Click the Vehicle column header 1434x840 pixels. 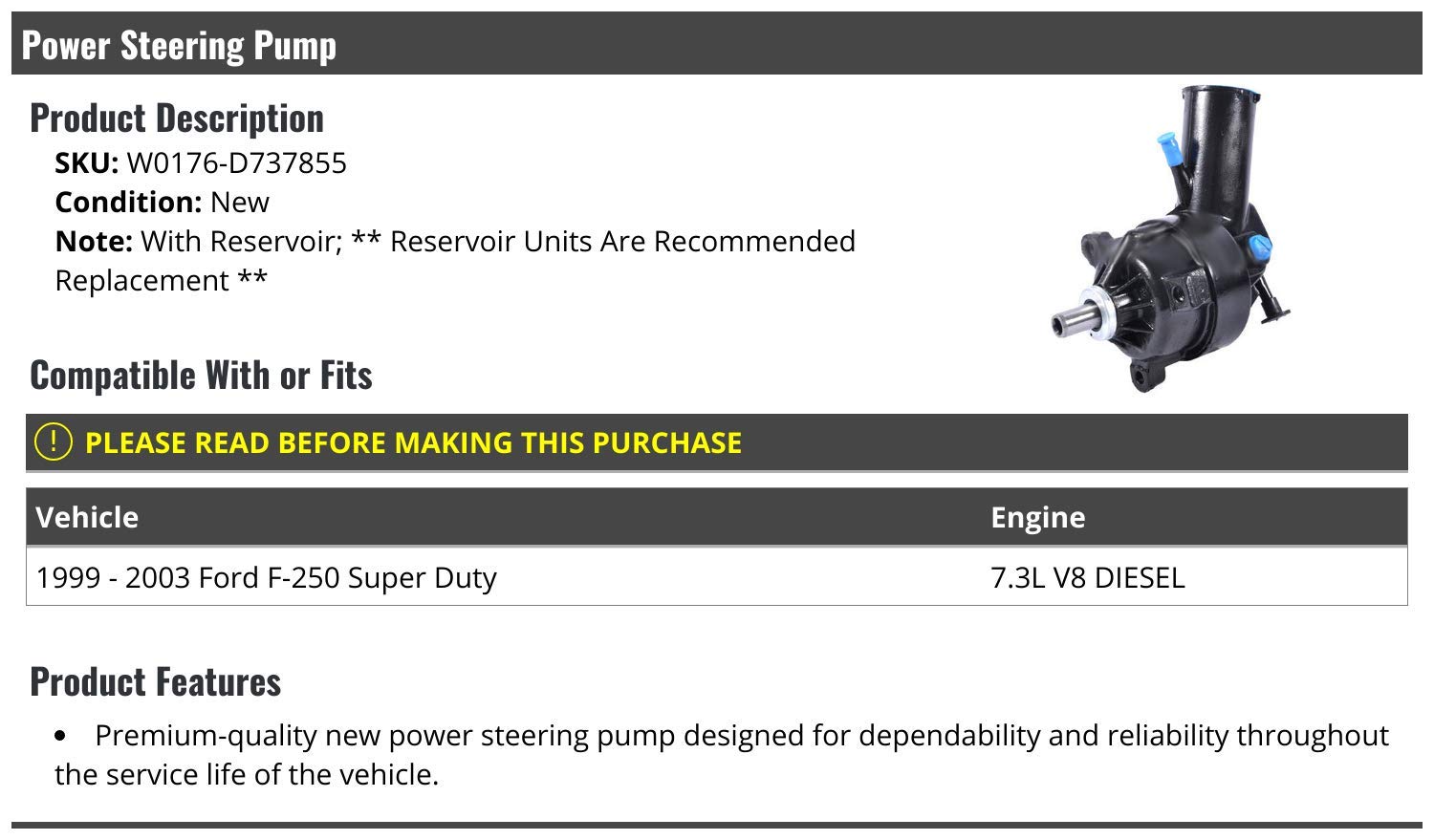click(87, 517)
